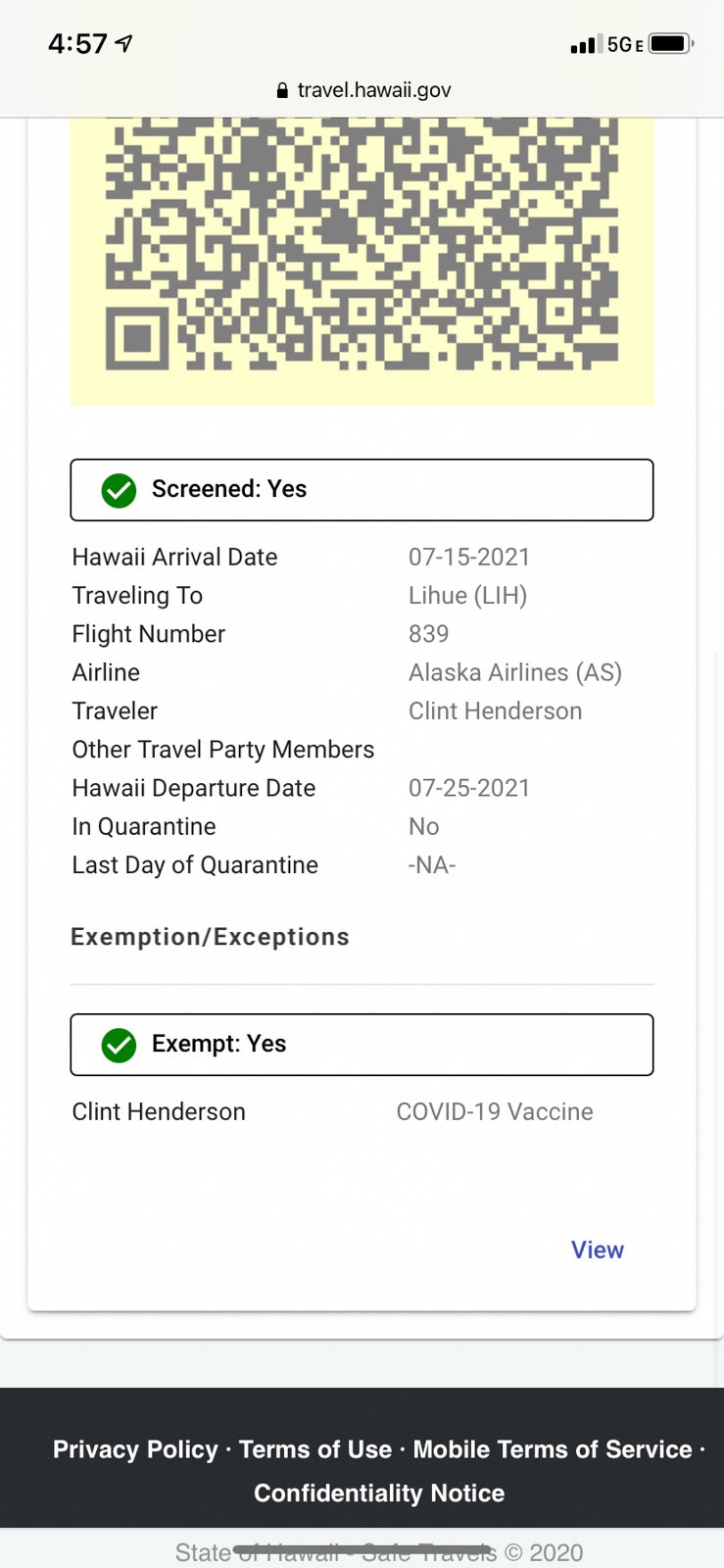Open the Privacy Policy link
Viewport: 724px width, 1568px height.
[x=135, y=1449]
